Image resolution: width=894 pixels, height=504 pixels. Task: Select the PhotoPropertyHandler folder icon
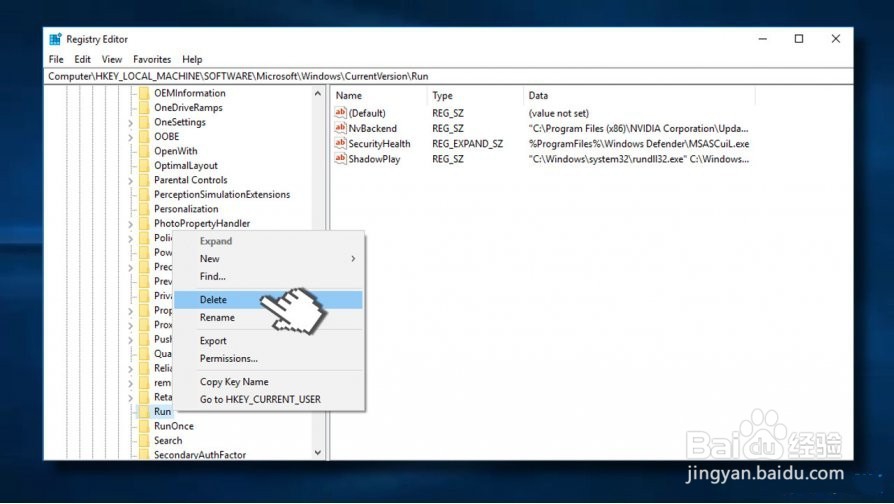pos(144,223)
